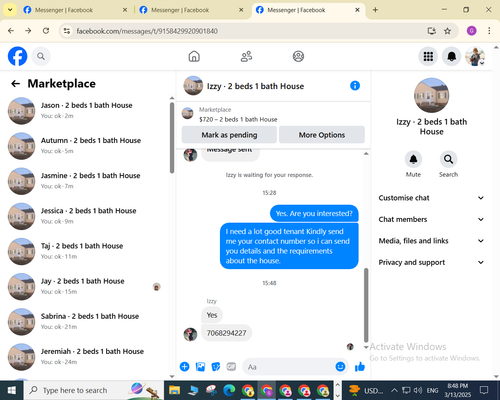This screenshot has height=400, width=500.
Task: Send a thumbs-up like
Action: click(x=360, y=367)
